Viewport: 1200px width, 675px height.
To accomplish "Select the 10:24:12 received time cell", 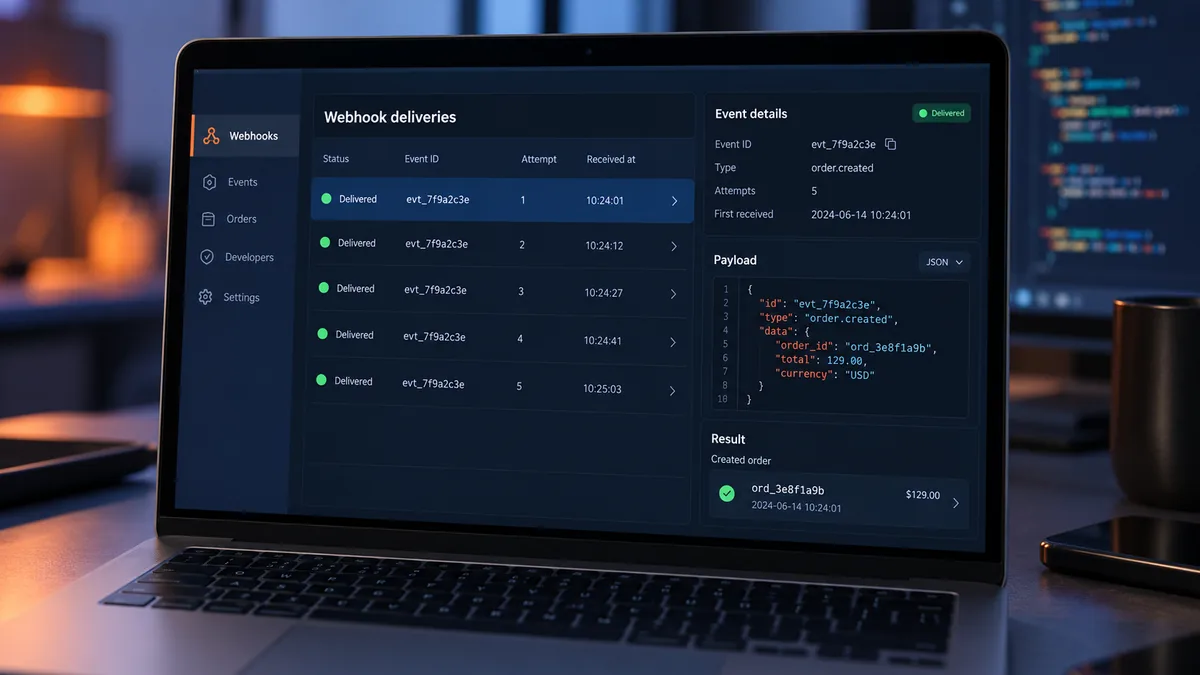I will click(x=604, y=246).
